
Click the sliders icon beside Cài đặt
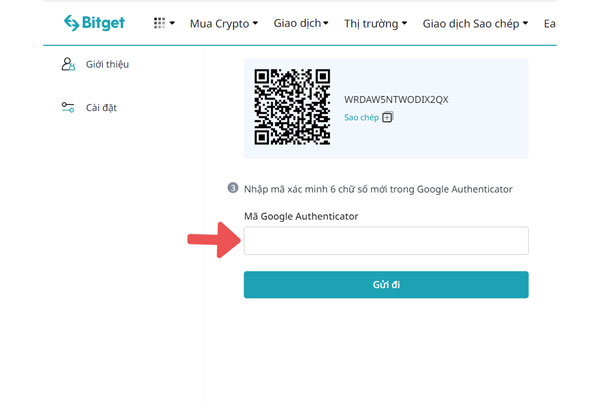pyautogui.click(x=68, y=107)
